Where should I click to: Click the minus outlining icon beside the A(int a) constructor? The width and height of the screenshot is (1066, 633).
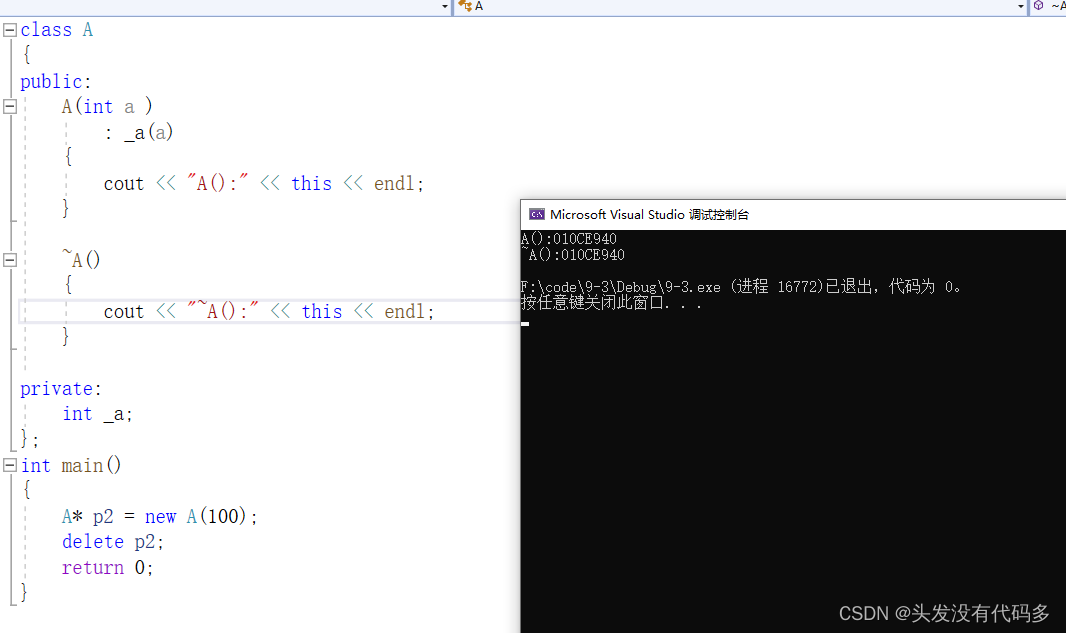tap(9, 106)
